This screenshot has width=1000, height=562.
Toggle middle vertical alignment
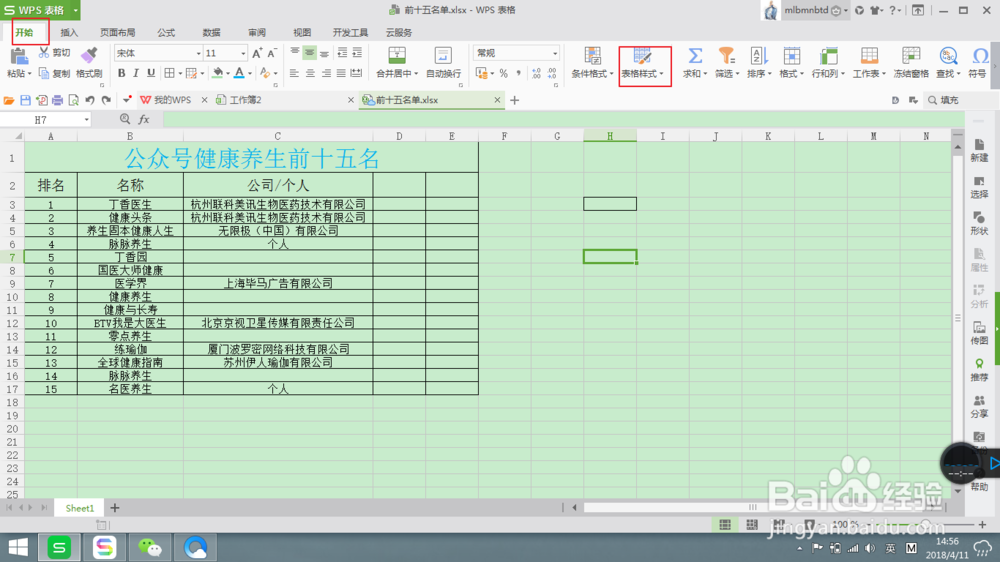tap(309, 53)
